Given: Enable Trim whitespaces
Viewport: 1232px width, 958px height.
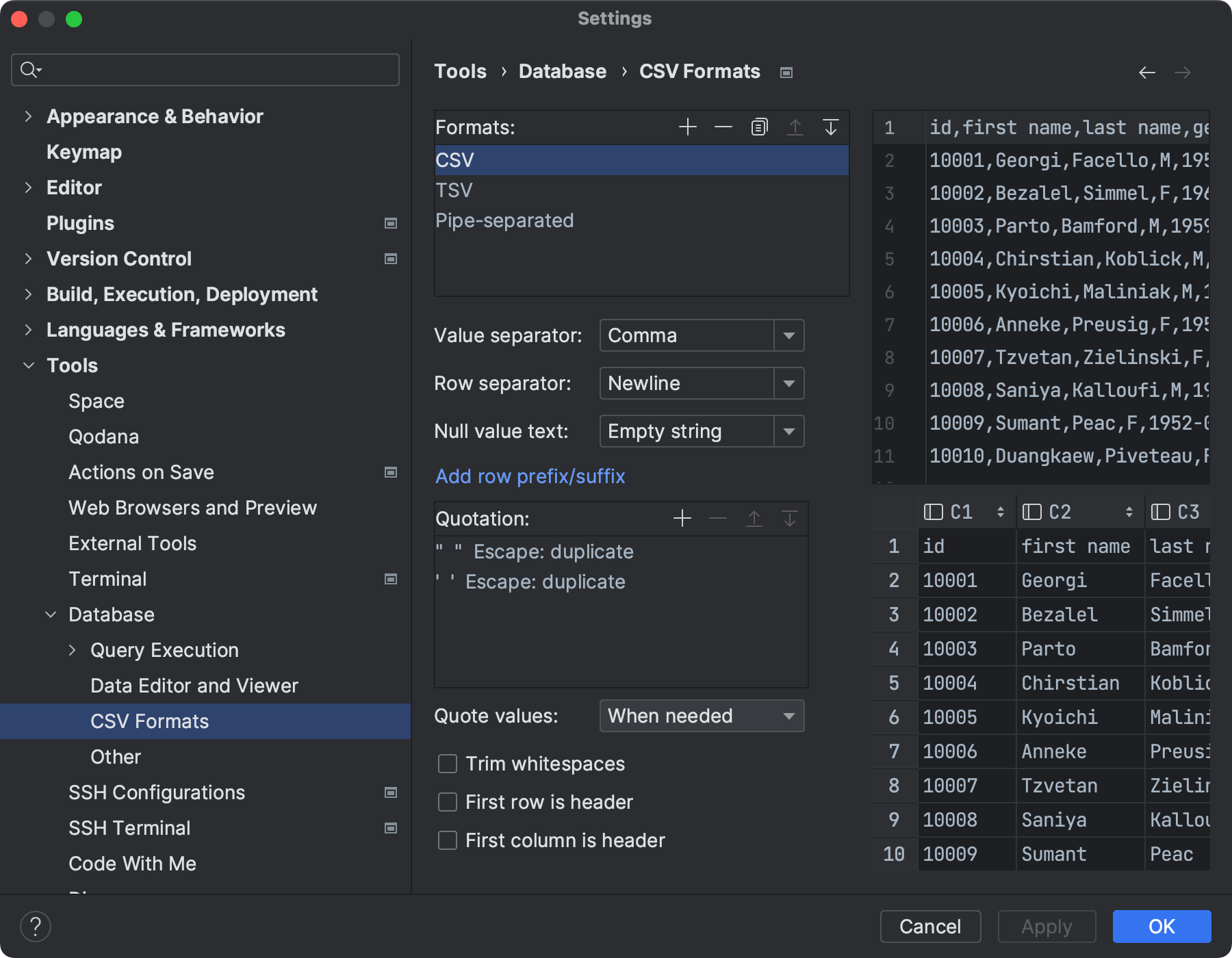Looking at the screenshot, I should click(447, 764).
